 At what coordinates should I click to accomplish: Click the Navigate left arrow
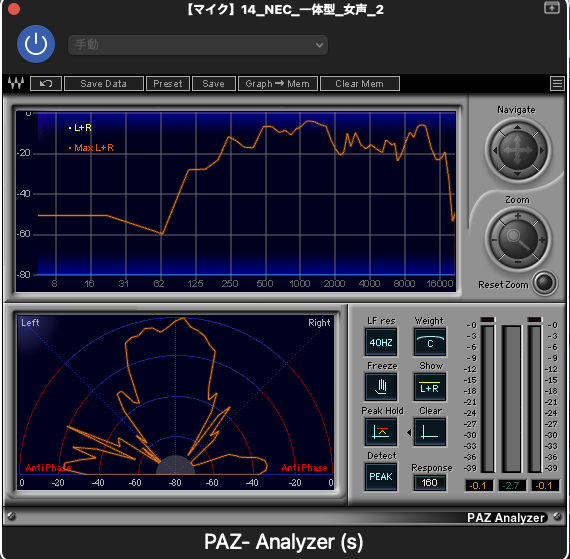pos(494,150)
